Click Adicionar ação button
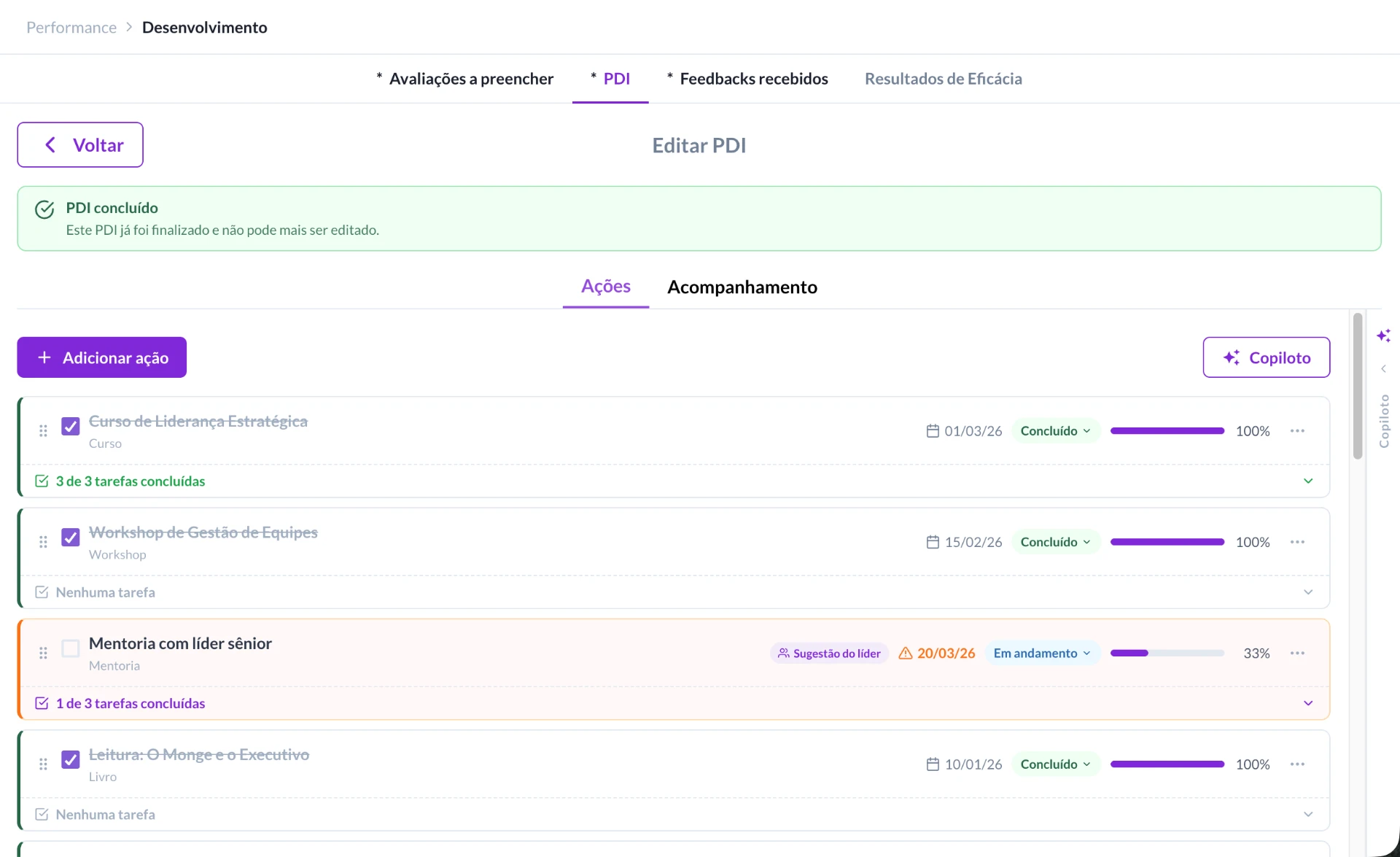This screenshot has width=1400, height=857. [102, 357]
